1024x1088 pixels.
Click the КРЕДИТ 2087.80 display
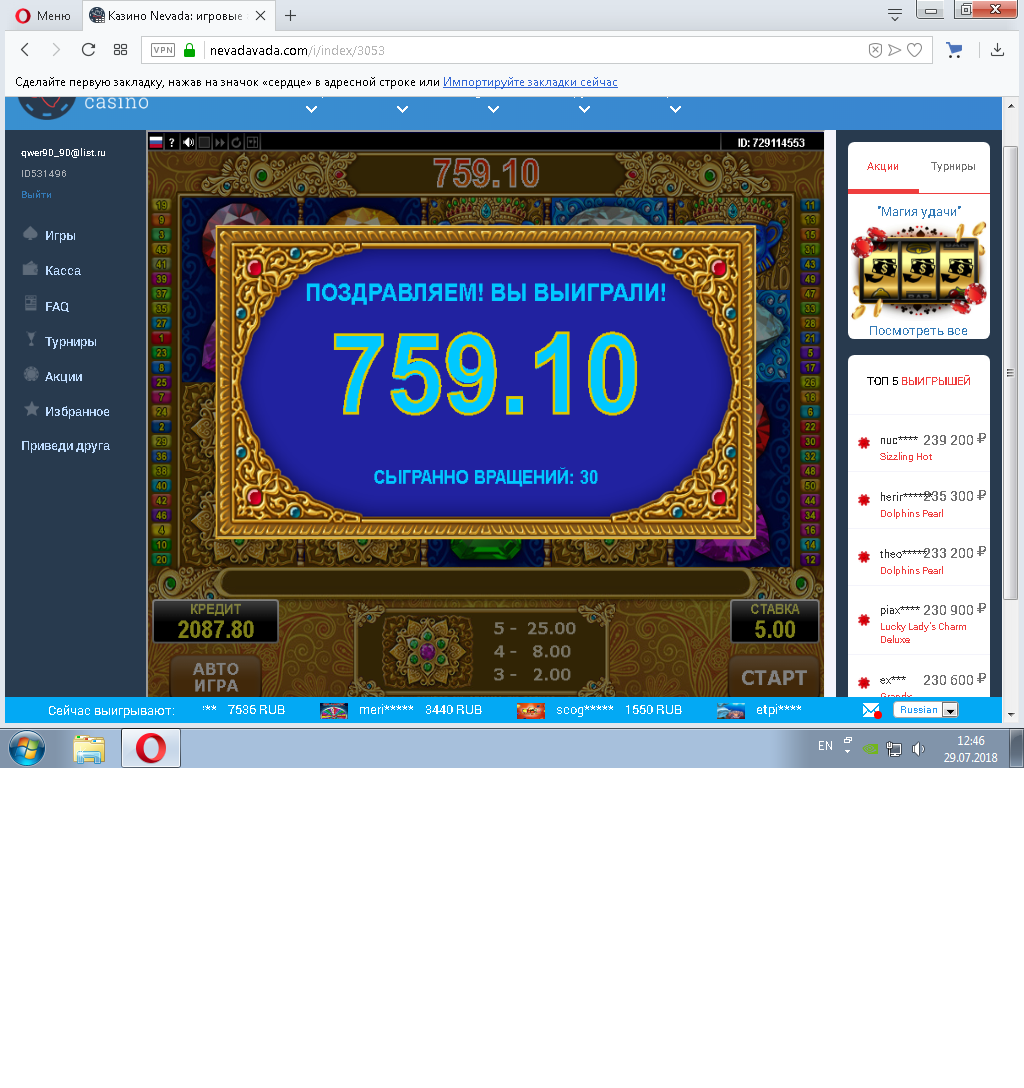point(216,621)
